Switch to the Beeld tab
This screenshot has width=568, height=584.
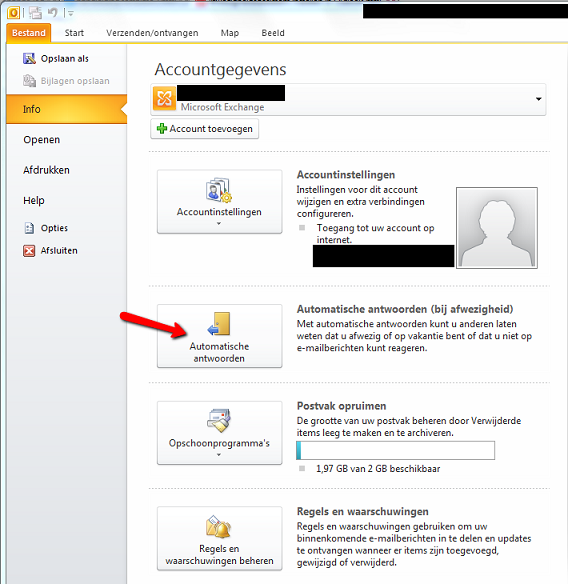point(273,33)
